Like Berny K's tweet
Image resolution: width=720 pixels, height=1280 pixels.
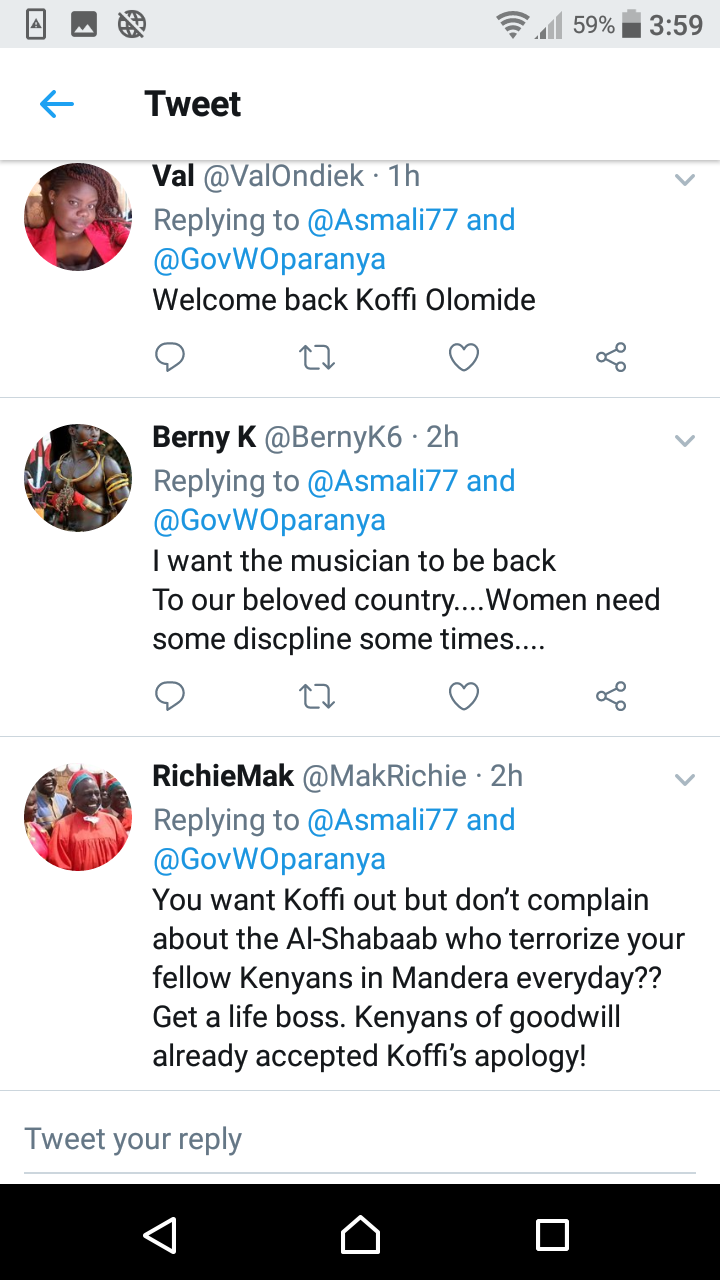(464, 696)
